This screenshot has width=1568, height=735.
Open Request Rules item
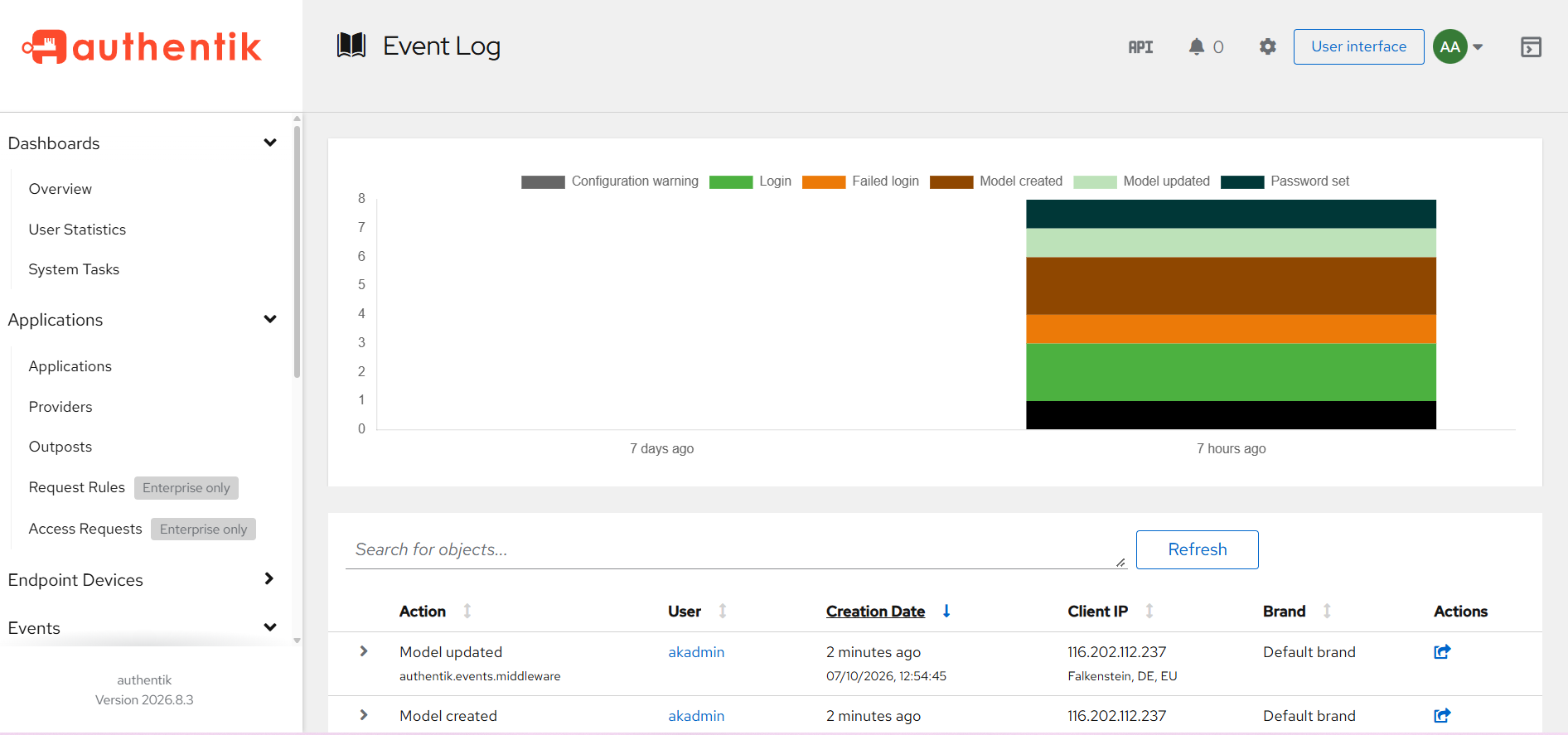pos(77,487)
